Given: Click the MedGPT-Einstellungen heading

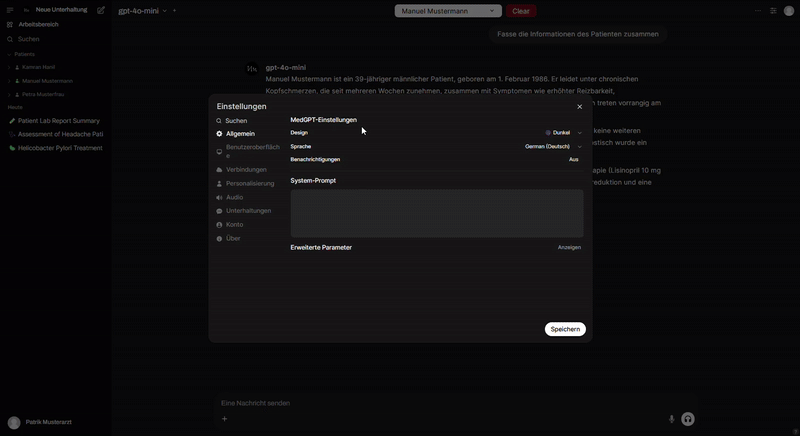Looking at the screenshot, I should click(323, 120).
